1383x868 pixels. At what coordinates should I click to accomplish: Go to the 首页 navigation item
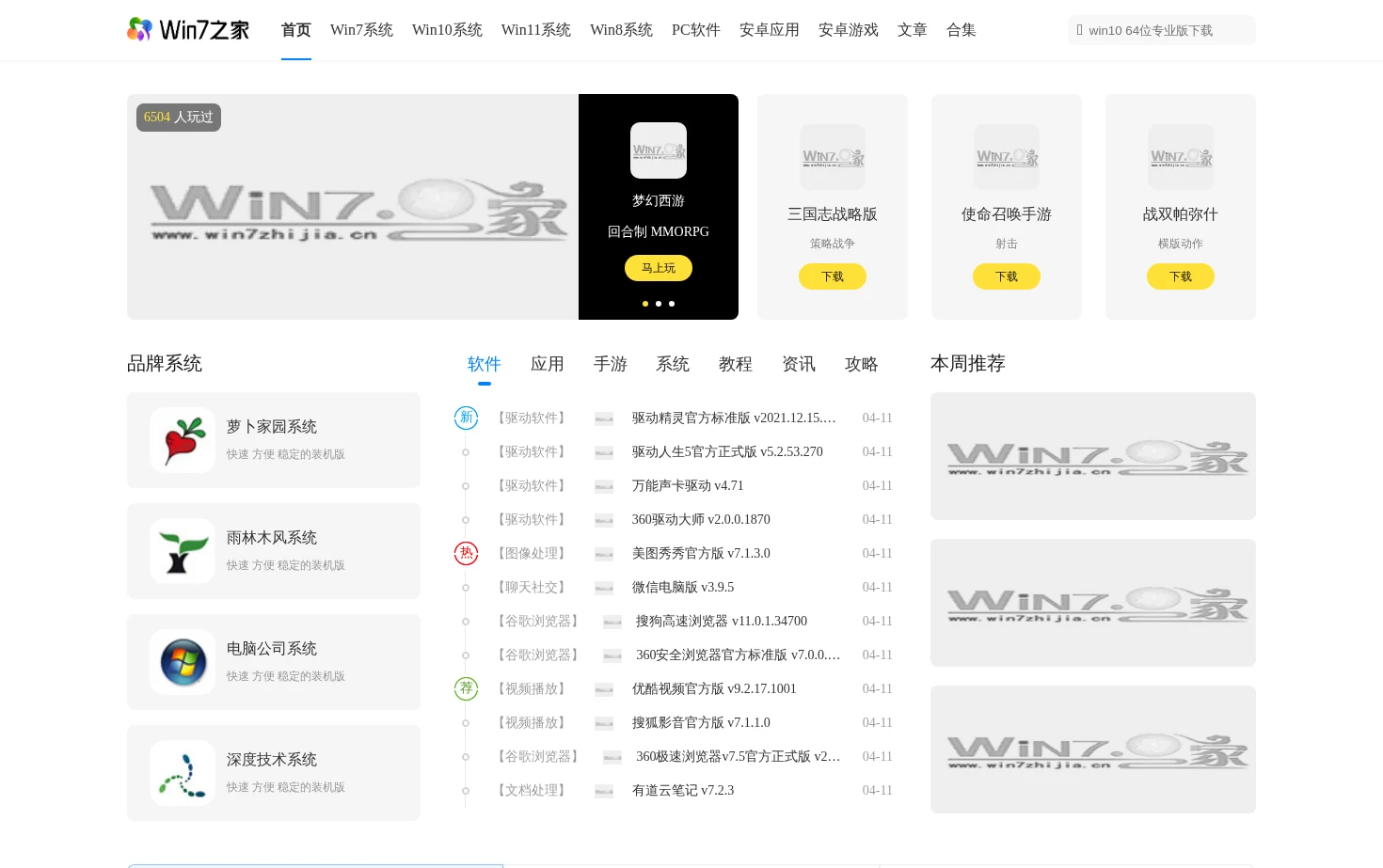pos(296,30)
